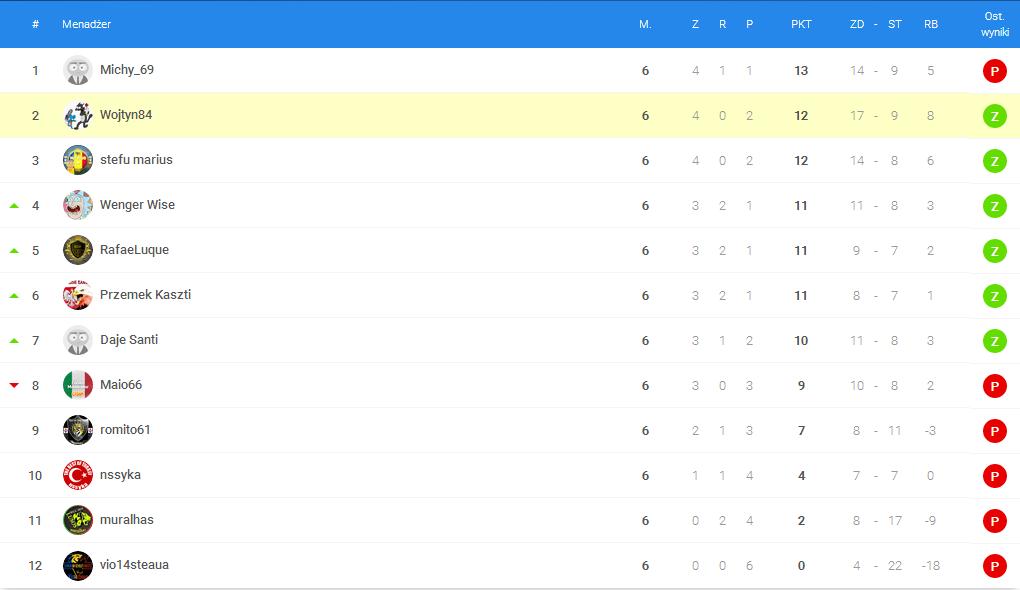The width and height of the screenshot is (1020, 590).
Task: Click the M. matches column header
Action: click(645, 24)
